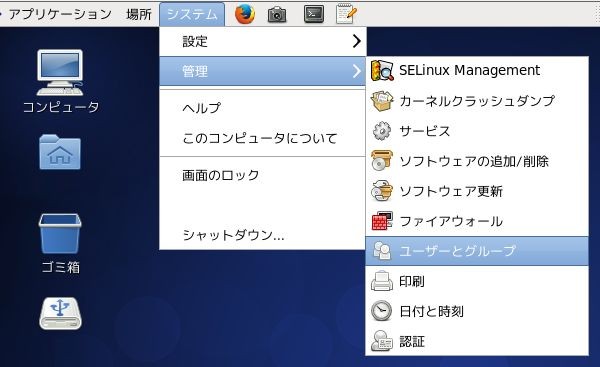The width and height of the screenshot is (600, 367).
Task: Expand the 設定 submenu arrow
Action: tap(357, 41)
